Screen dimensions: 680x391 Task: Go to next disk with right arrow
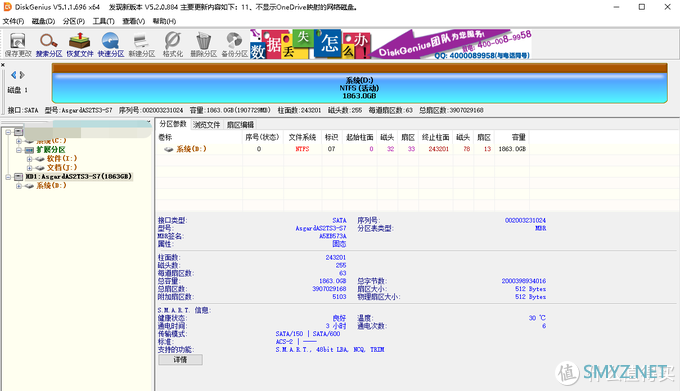22,75
